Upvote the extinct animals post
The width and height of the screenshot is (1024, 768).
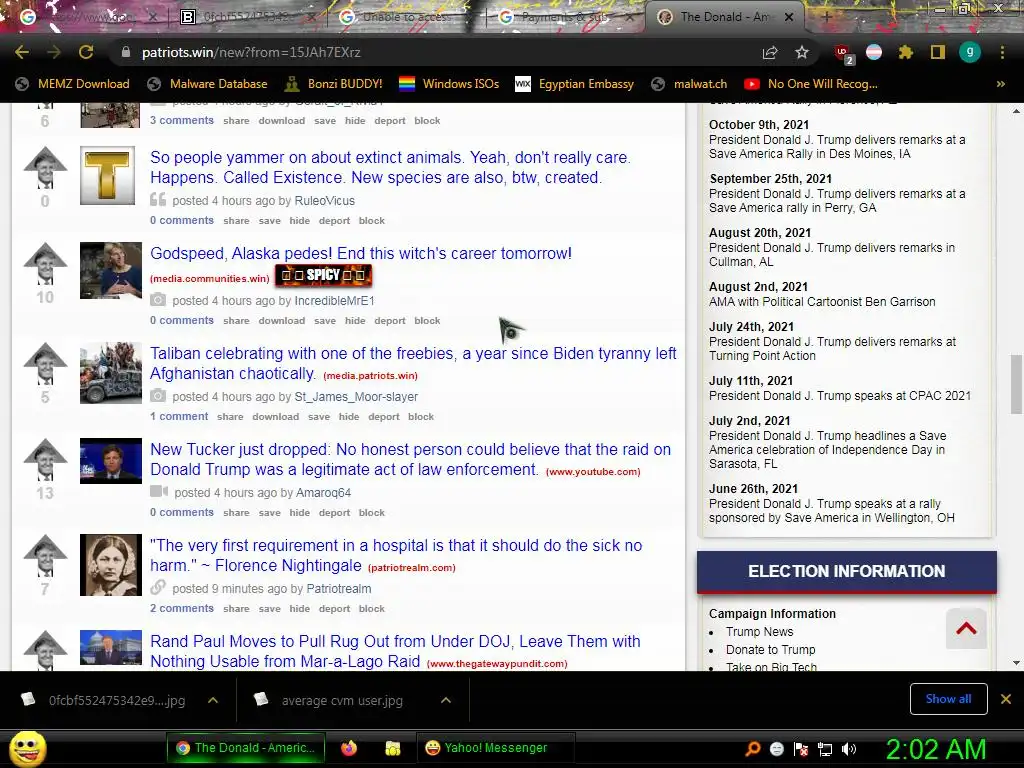45,168
